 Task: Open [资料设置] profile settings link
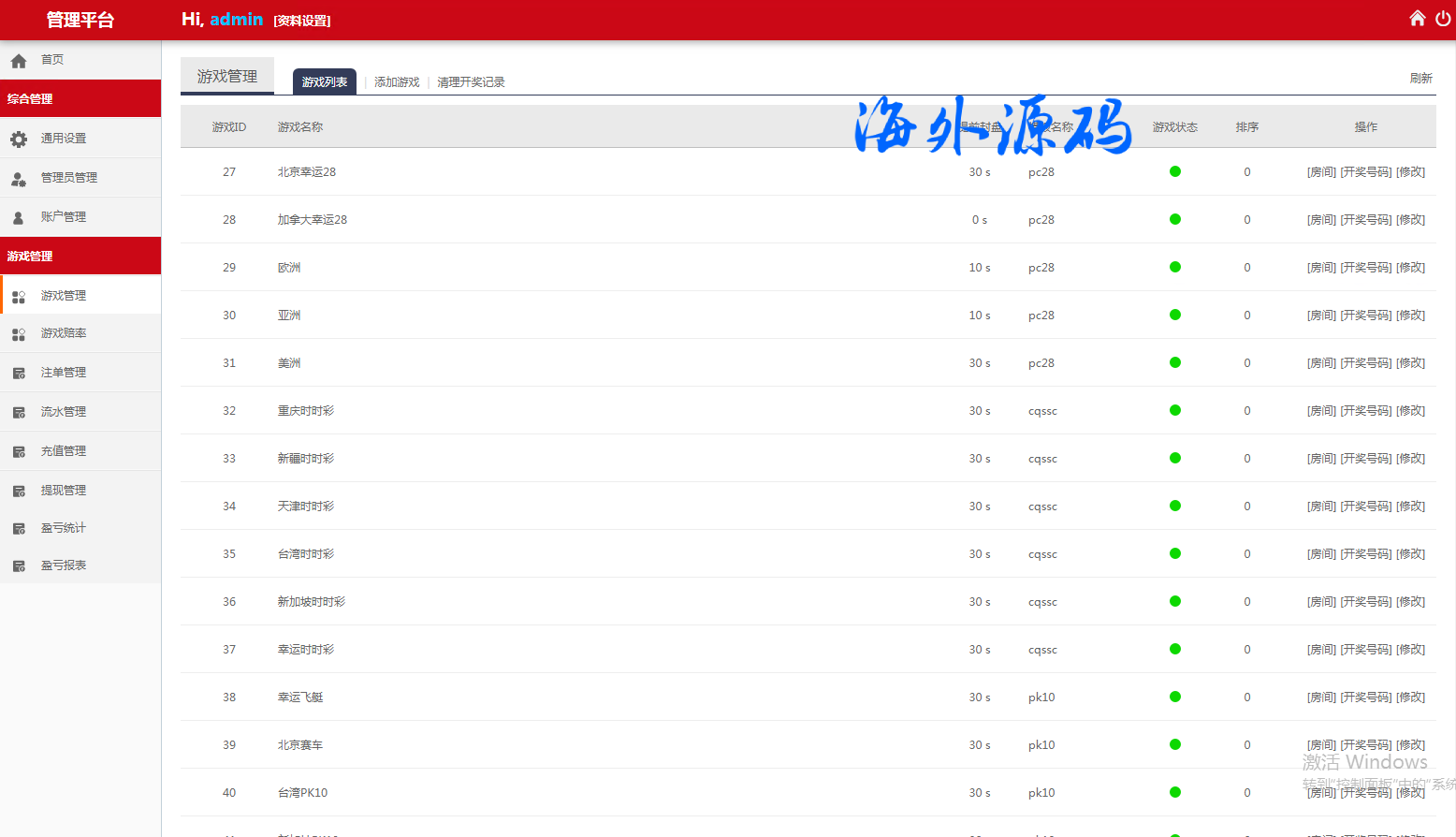click(301, 21)
